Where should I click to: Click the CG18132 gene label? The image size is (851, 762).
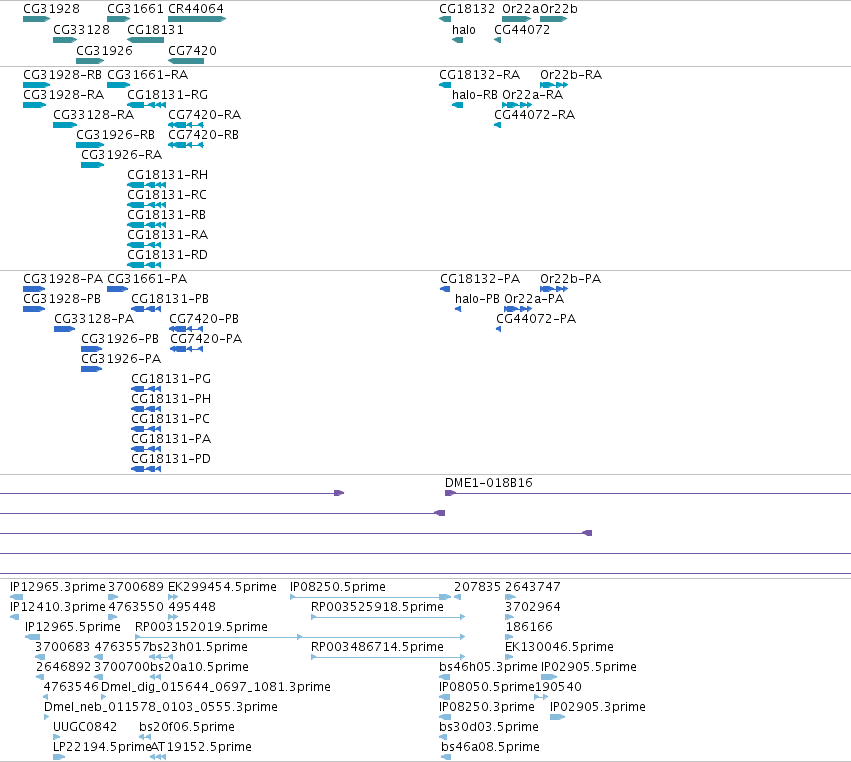pos(467,9)
